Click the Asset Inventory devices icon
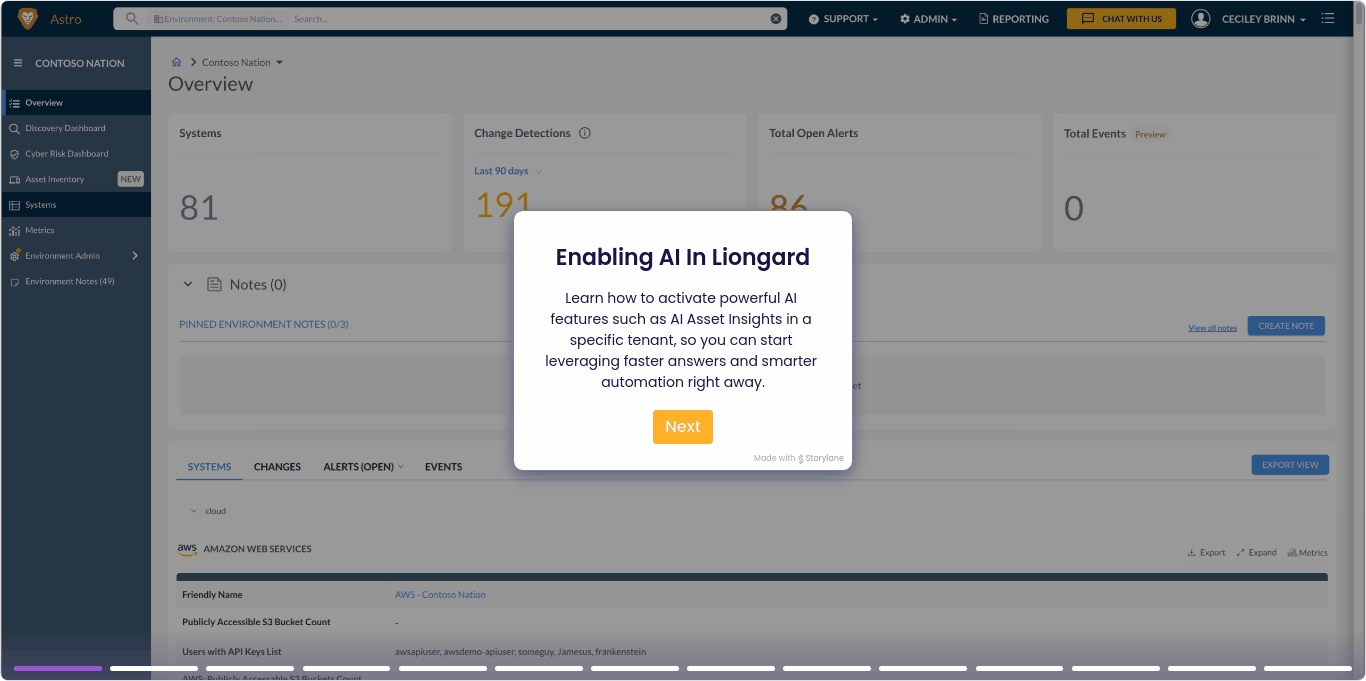This screenshot has width=1366, height=681. point(14,180)
